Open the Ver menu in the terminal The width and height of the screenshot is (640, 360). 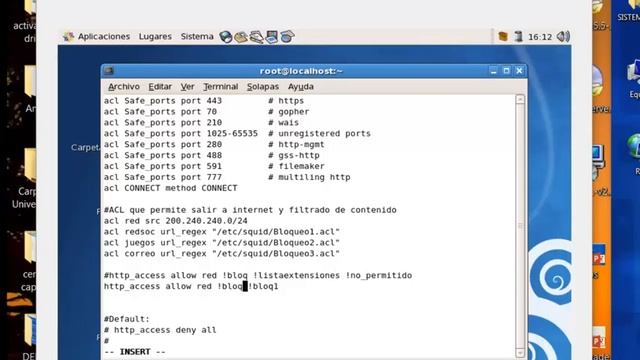coord(187,87)
